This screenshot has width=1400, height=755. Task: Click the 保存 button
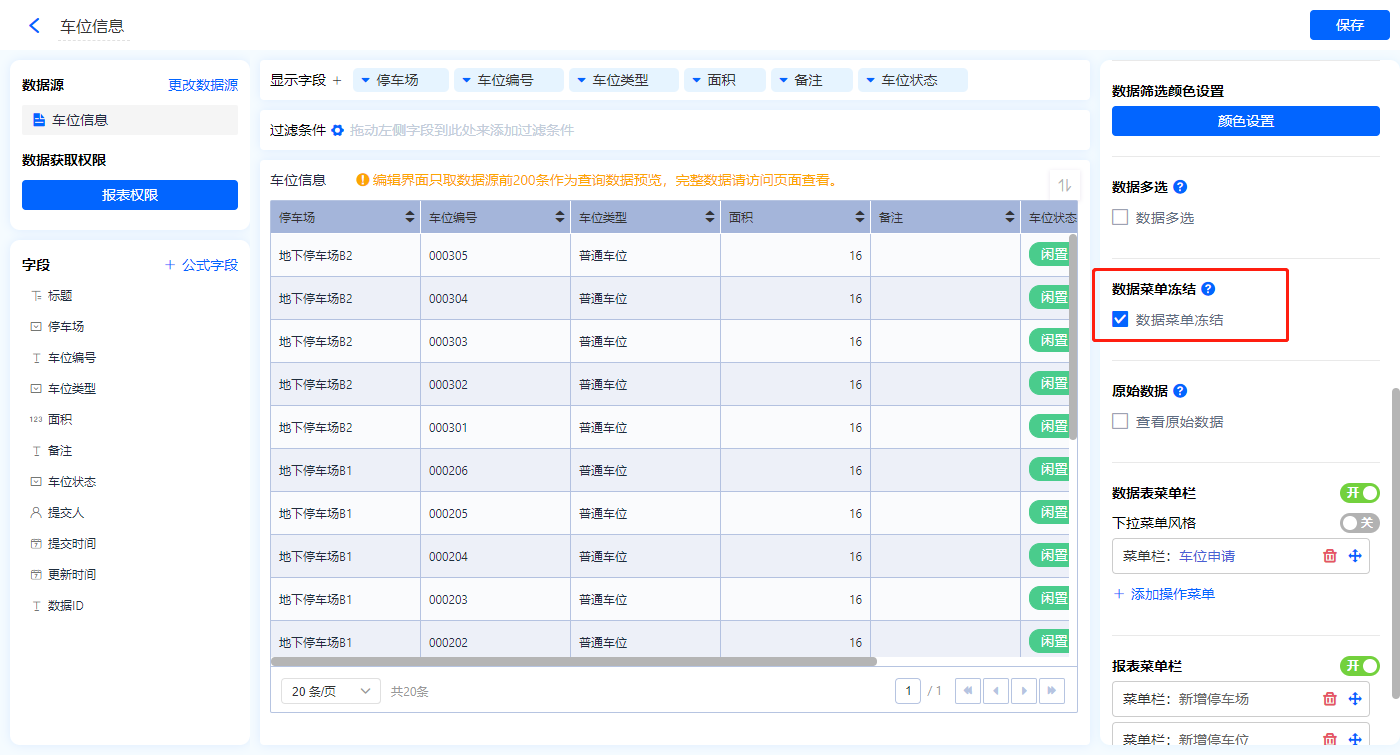pyautogui.click(x=1349, y=25)
